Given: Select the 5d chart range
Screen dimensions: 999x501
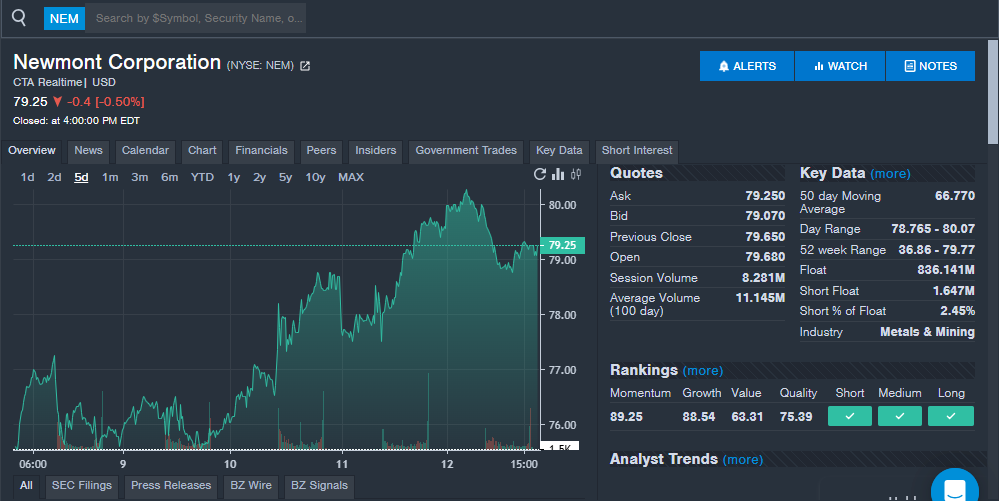Looking at the screenshot, I should pyautogui.click(x=82, y=177).
